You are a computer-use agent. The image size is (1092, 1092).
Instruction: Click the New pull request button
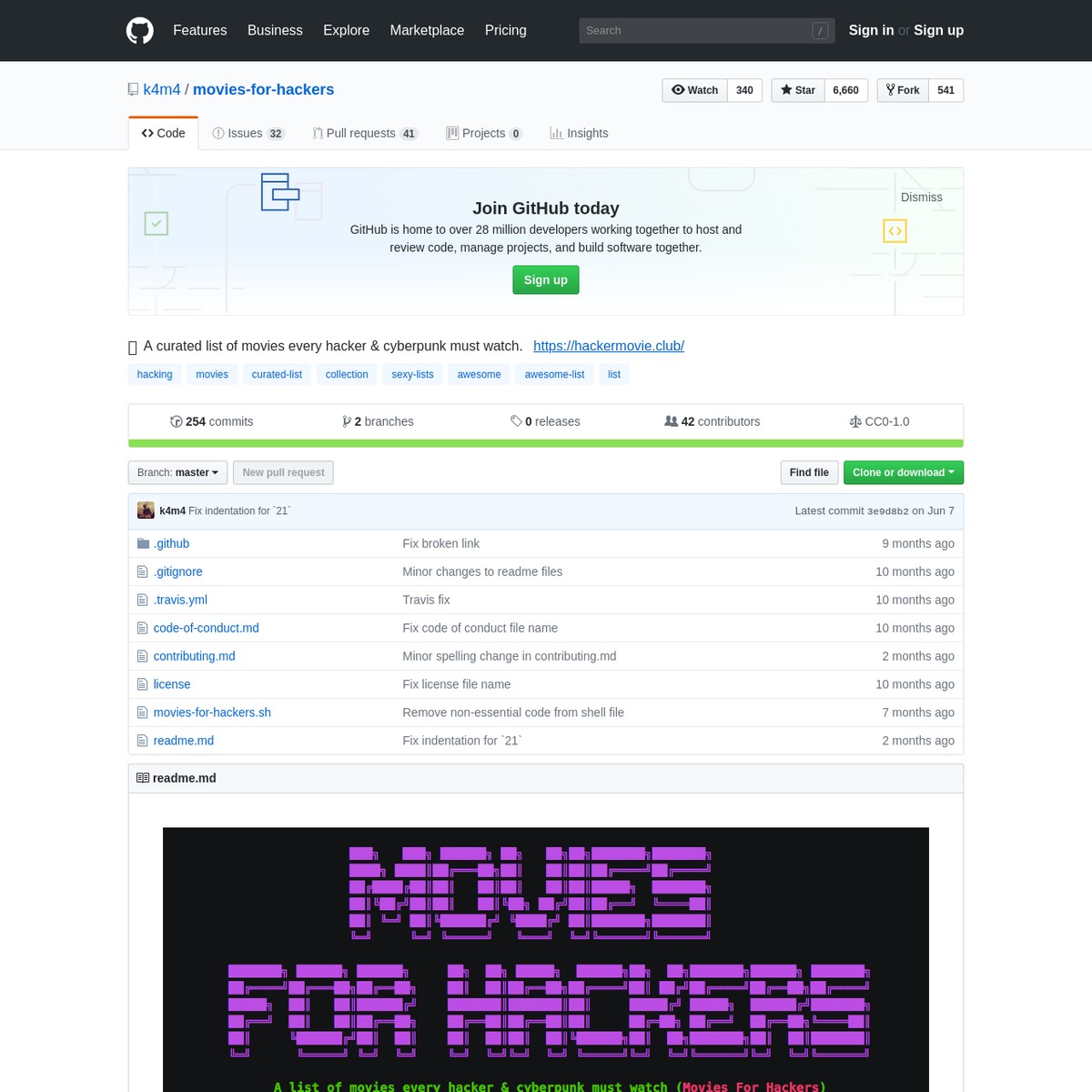point(283,472)
